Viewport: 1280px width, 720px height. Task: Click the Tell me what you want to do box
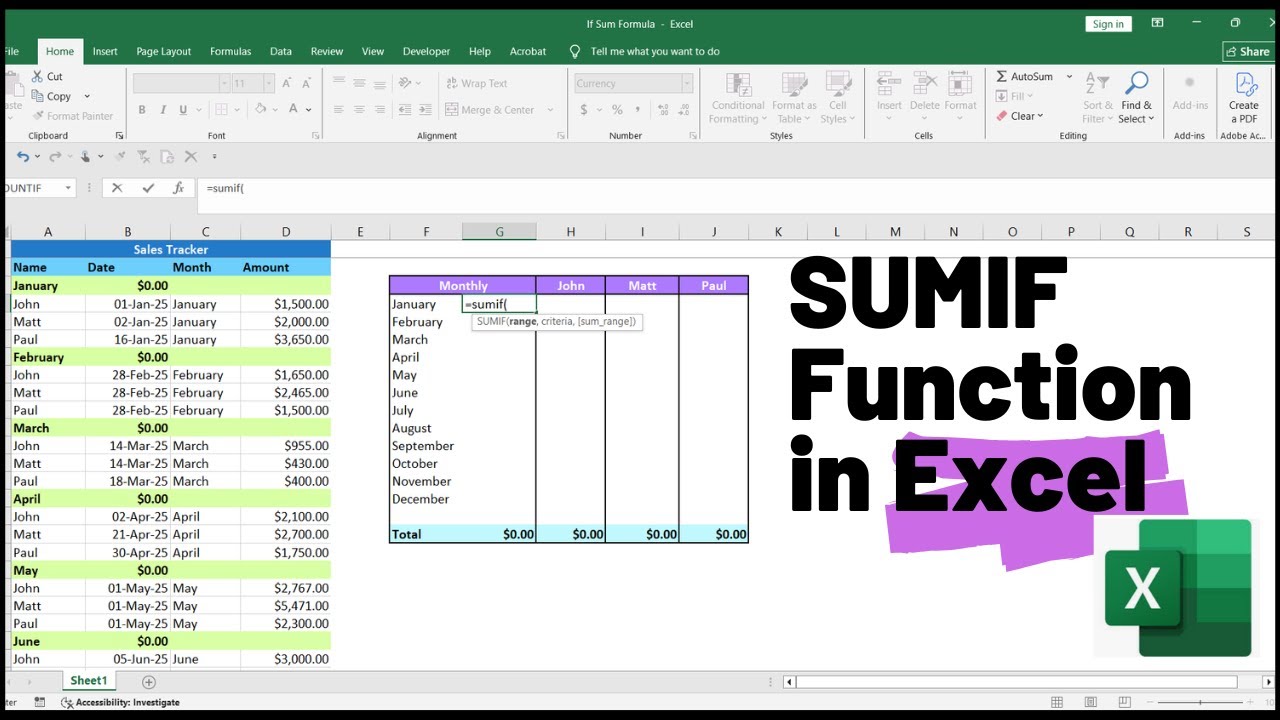pyautogui.click(x=655, y=51)
